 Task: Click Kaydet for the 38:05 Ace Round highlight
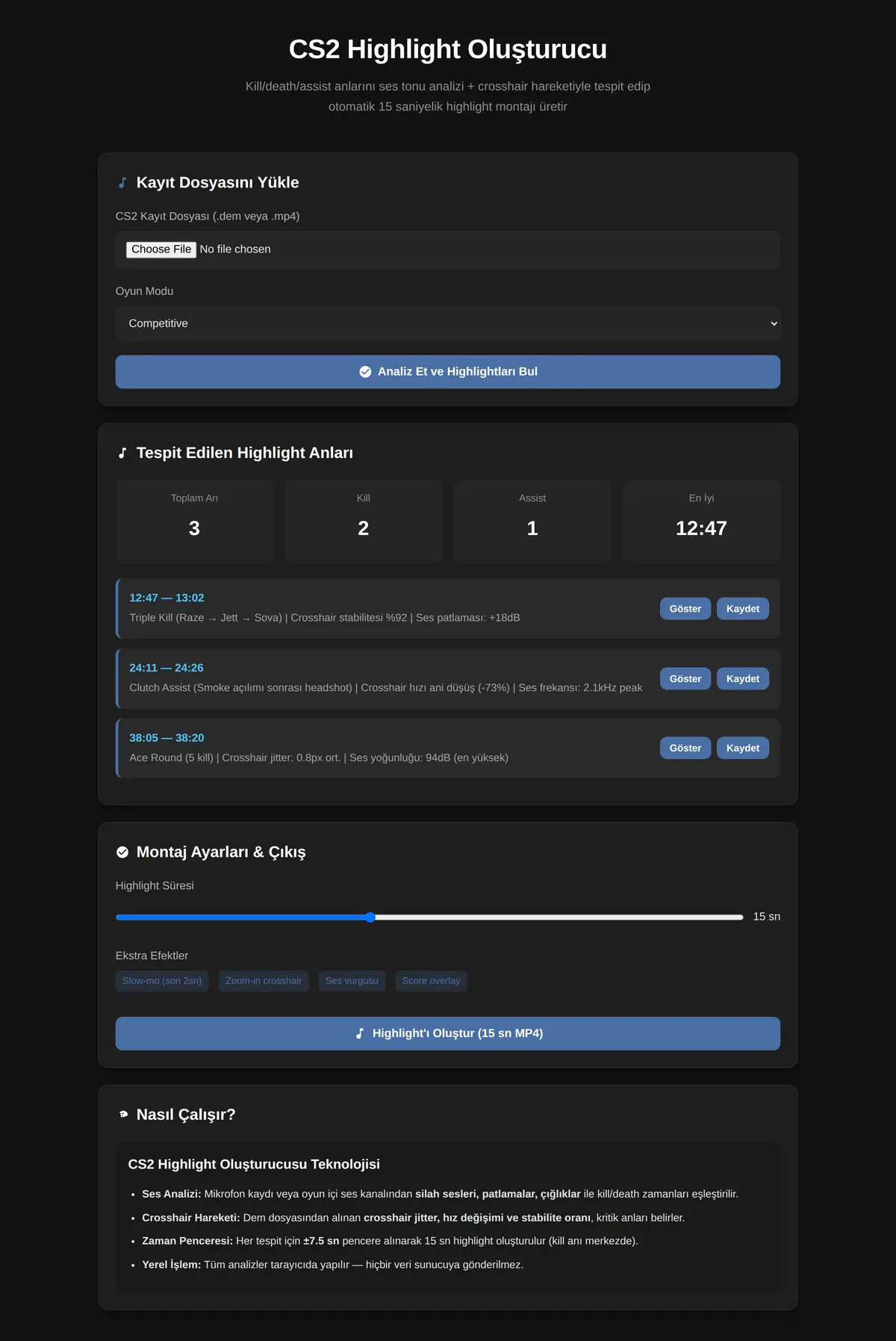[743, 749]
